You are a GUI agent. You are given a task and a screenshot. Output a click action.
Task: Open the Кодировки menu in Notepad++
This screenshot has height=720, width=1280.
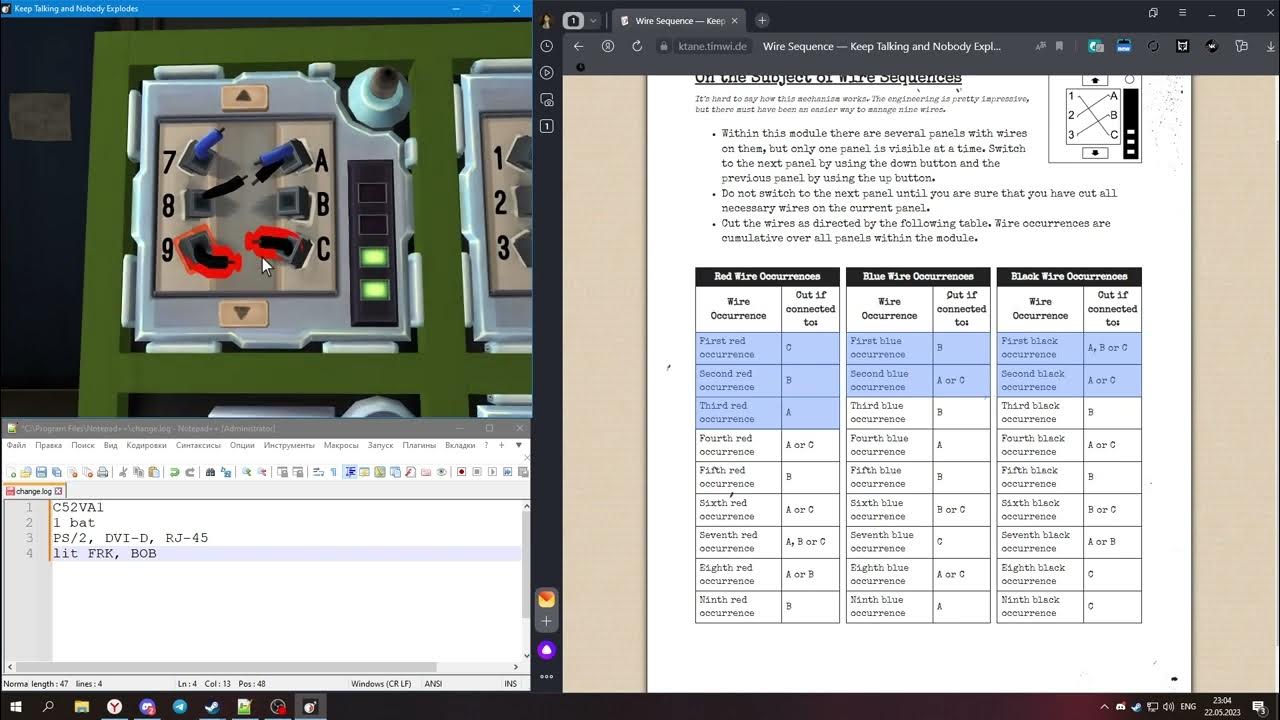tap(147, 445)
